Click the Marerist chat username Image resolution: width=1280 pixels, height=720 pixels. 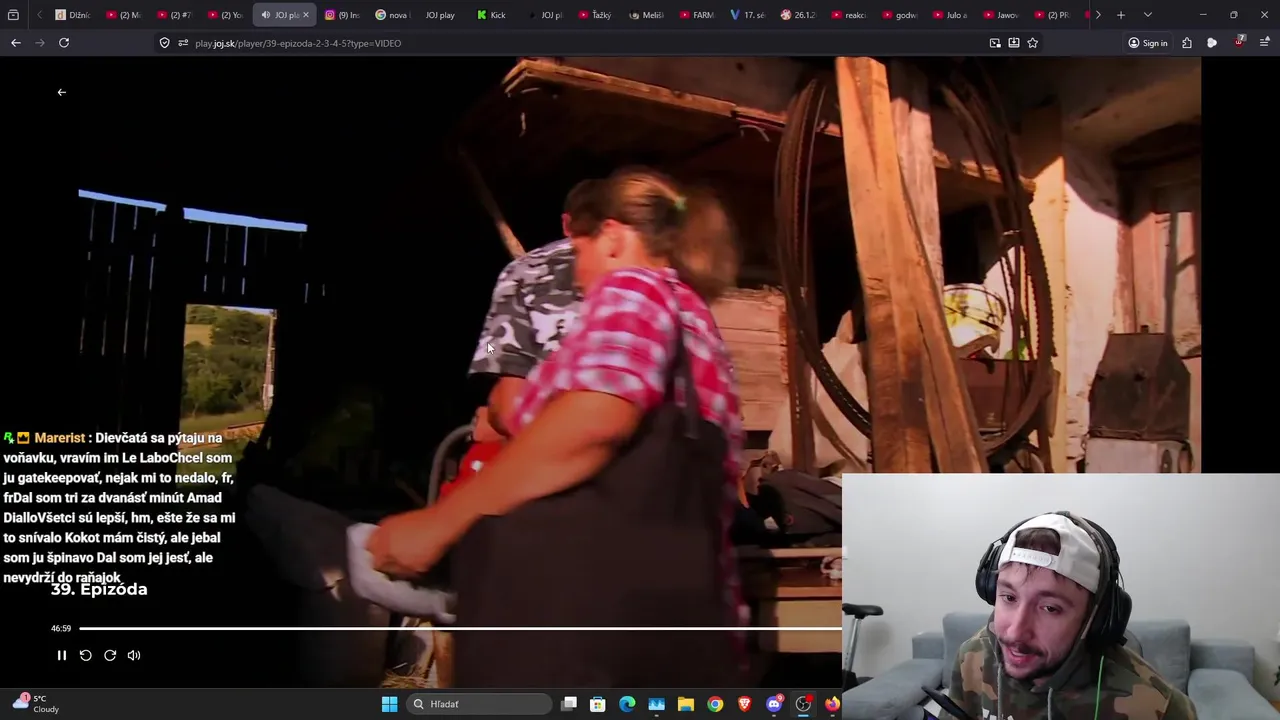click(x=59, y=438)
